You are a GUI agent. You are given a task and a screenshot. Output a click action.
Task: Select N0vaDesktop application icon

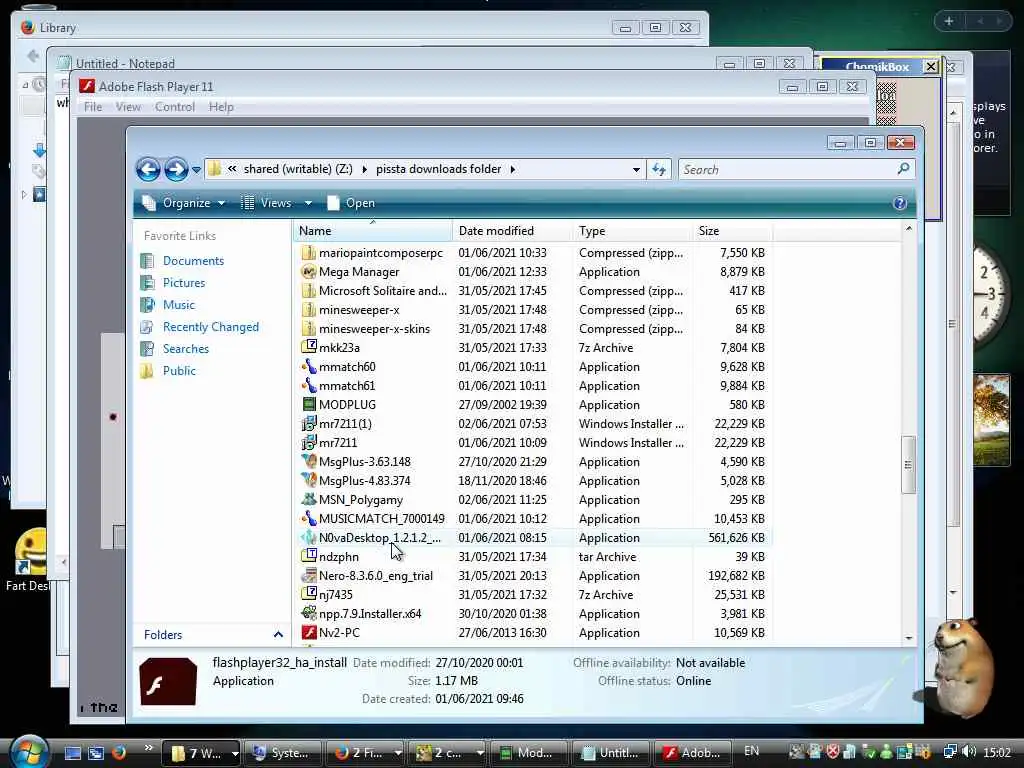pyautogui.click(x=308, y=537)
